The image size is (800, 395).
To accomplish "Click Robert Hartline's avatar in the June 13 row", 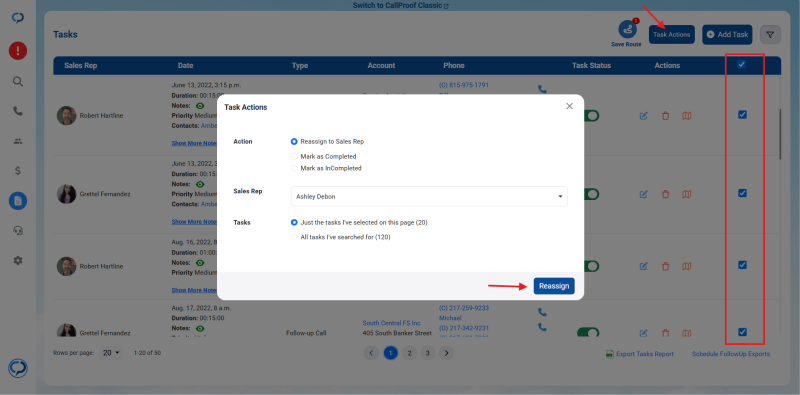I will [x=66, y=115].
